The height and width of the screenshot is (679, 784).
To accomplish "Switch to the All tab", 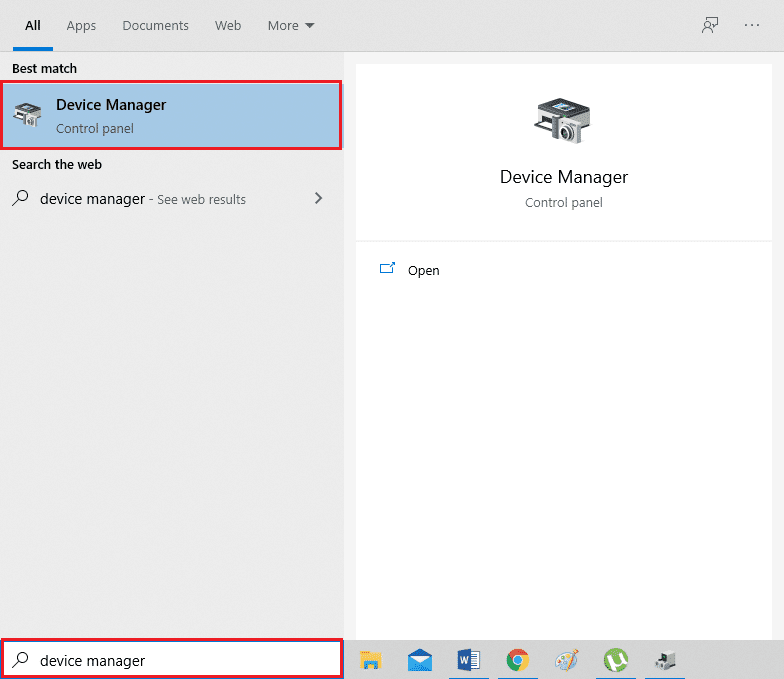I will (x=33, y=26).
